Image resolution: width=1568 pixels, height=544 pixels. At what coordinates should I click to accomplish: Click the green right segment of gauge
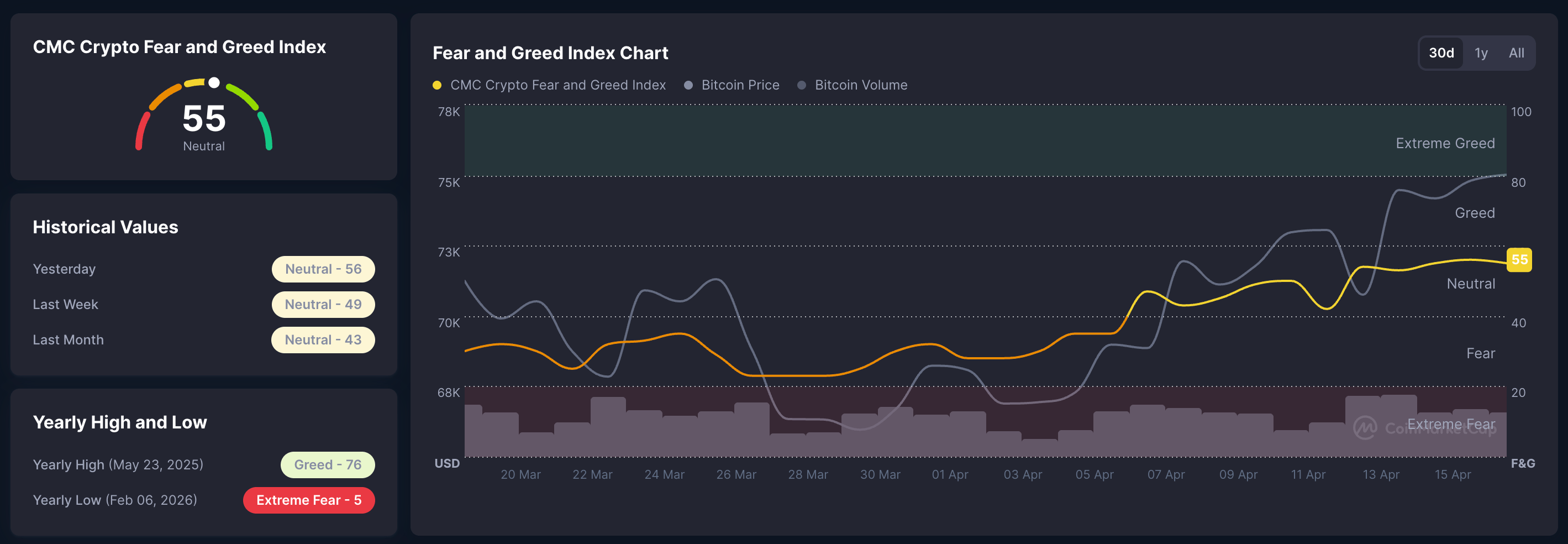click(x=265, y=130)
